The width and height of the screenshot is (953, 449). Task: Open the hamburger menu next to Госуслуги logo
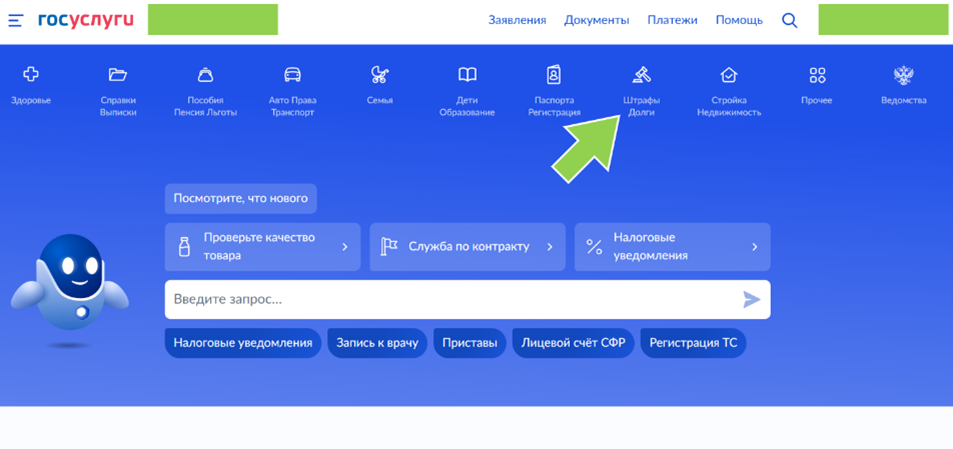[x=16, y=20]
